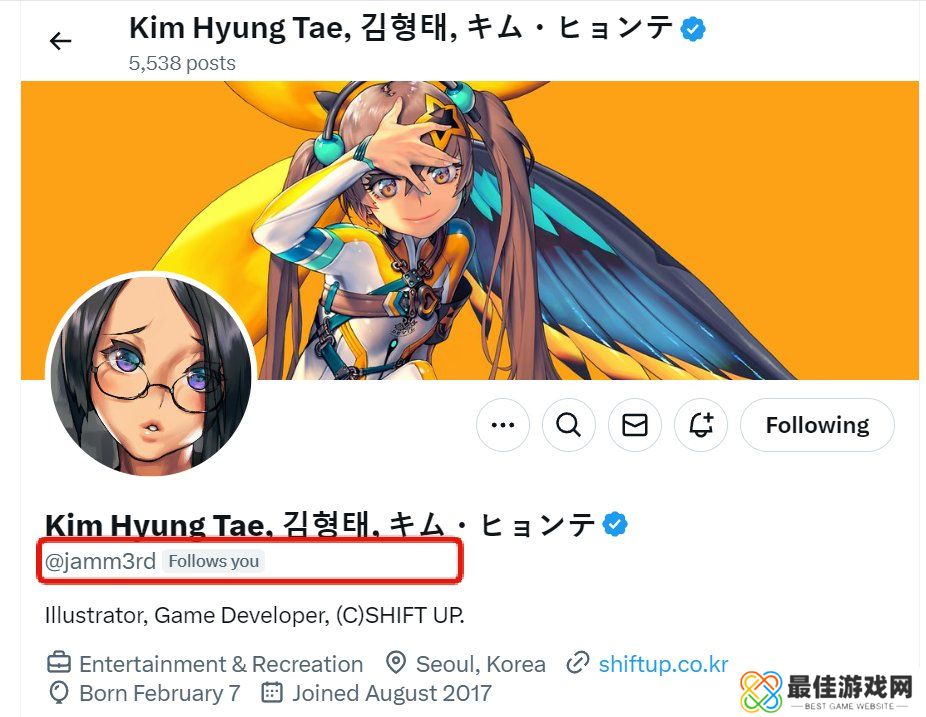Click the briefcase icon for professional category
926x717 pixels.
[x=59, y=663]
